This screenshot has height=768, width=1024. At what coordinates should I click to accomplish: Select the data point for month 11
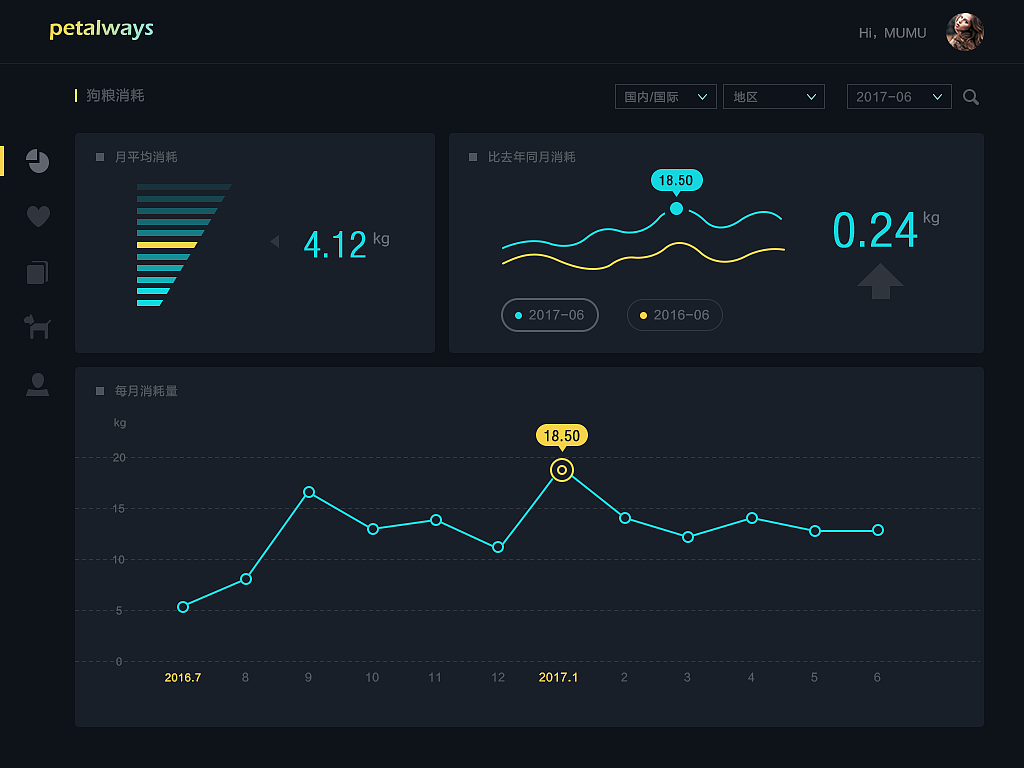436,520
